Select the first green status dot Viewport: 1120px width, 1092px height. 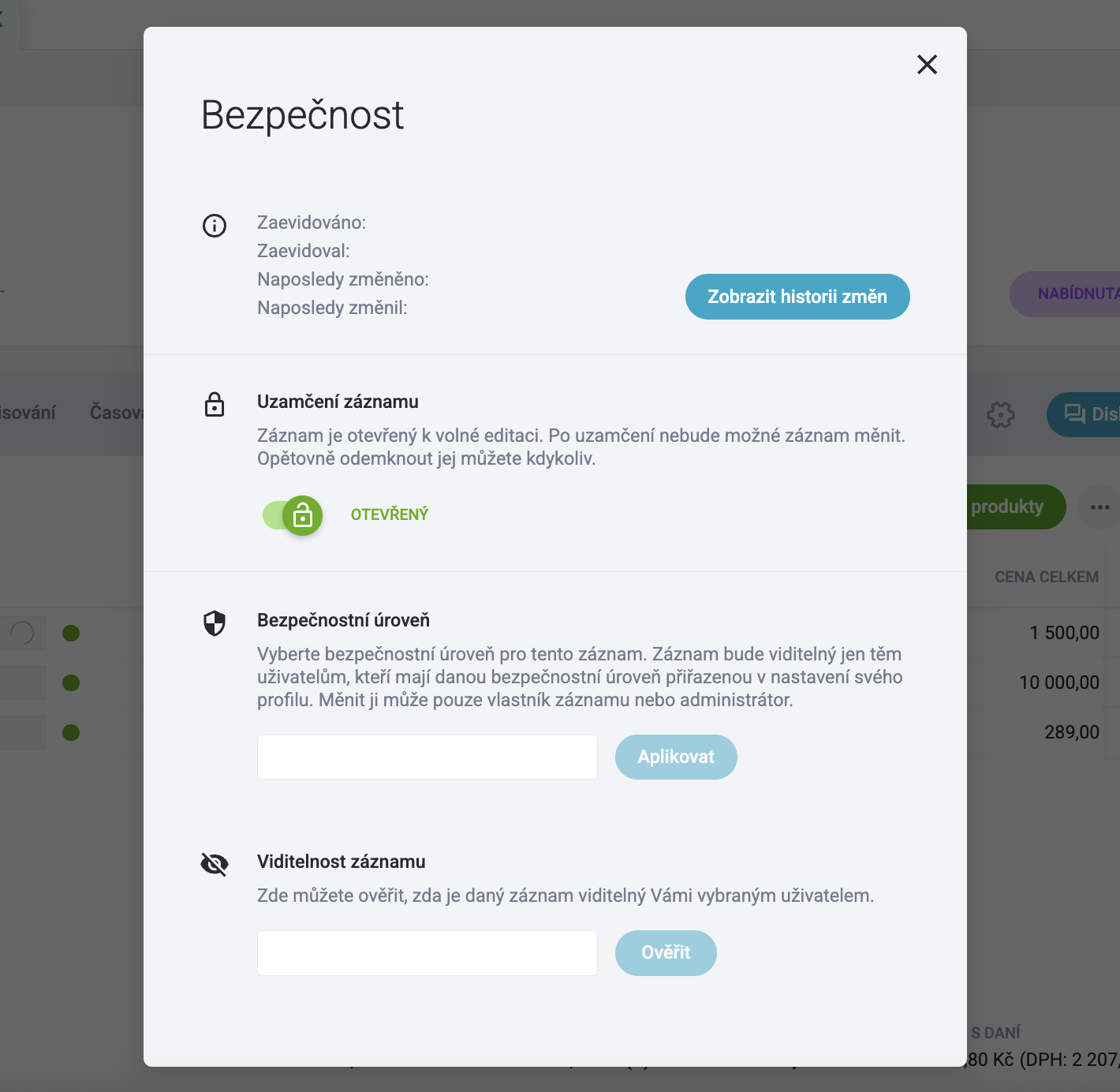click(x=71, y=633)
